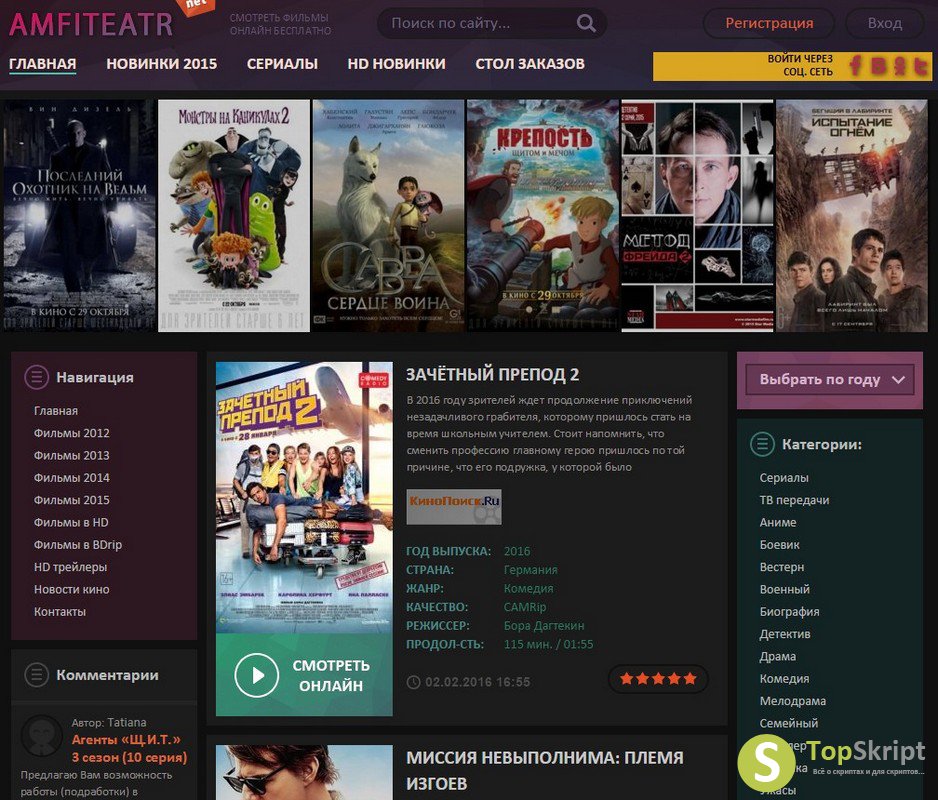Click the AMFITEATR site logo
The width and height of the screenshot is (938, 800).
pyautogui.click(x=92, y=24)
